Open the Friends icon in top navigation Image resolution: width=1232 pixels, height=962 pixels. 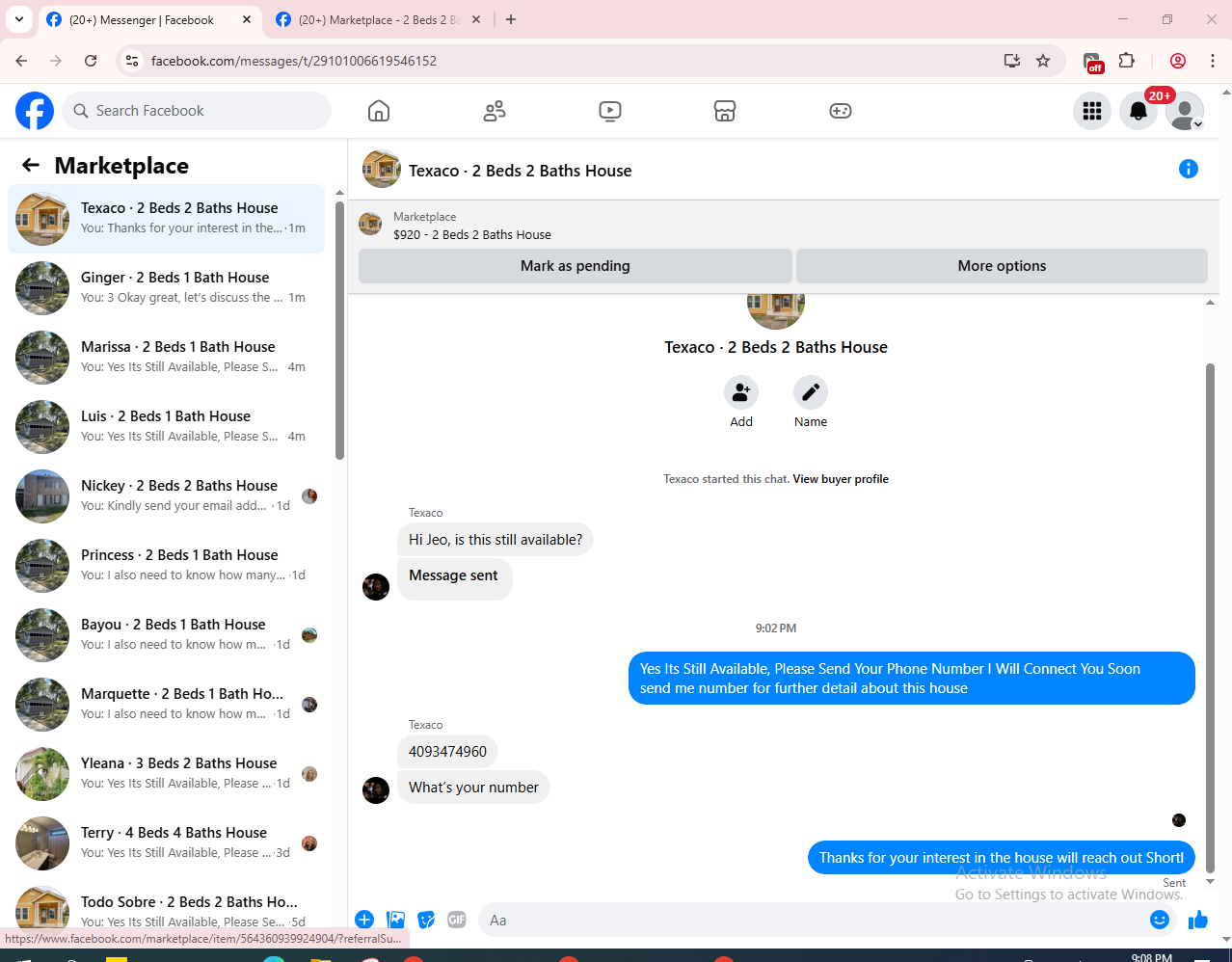495,111
